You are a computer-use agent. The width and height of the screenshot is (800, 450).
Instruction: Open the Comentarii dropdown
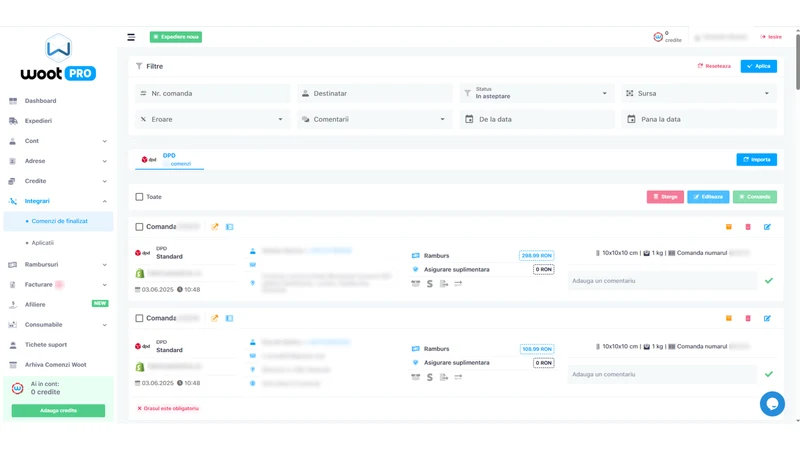coord(374,119)
